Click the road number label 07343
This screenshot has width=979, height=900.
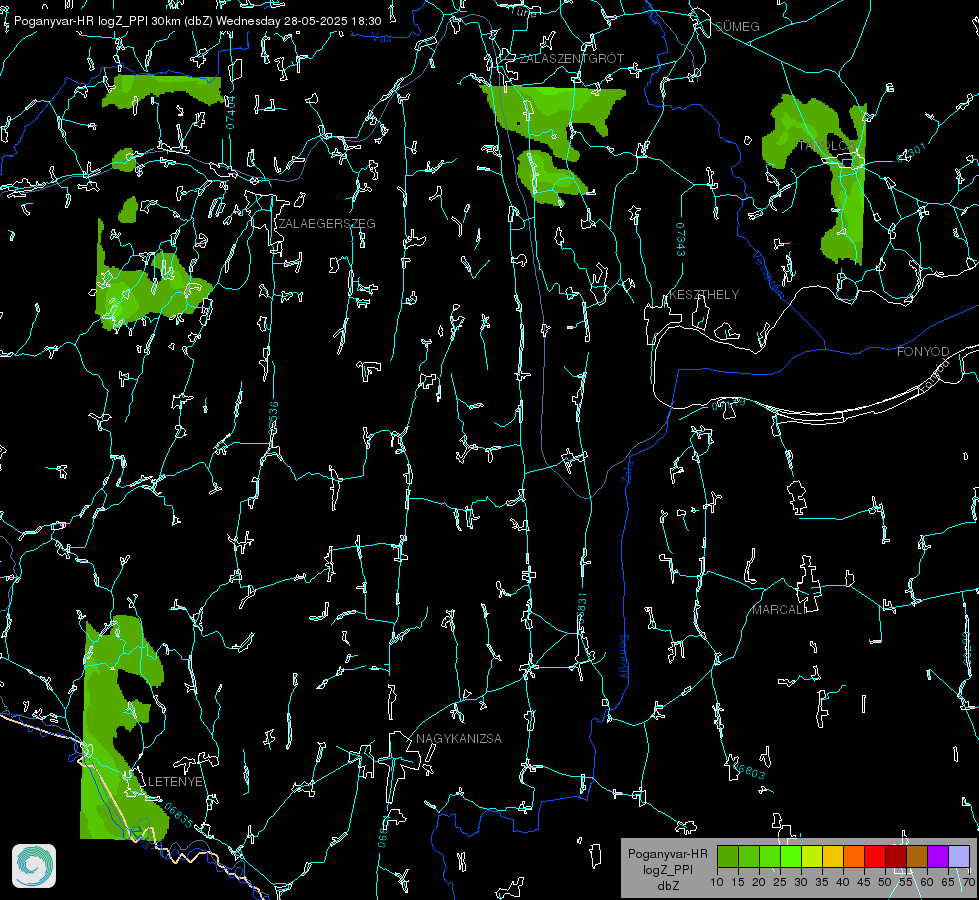click(x=681, y=239)
